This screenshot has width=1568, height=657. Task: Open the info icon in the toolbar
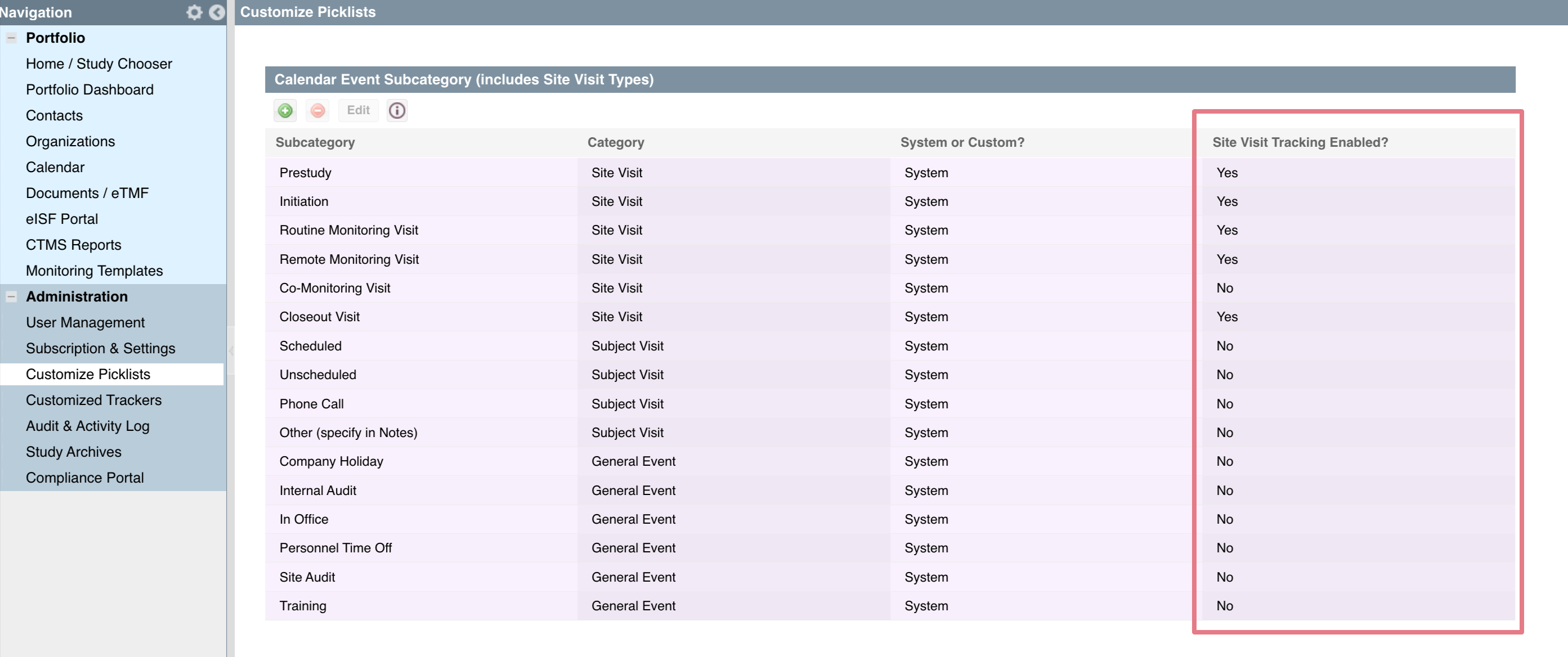[x=397, y=110]
